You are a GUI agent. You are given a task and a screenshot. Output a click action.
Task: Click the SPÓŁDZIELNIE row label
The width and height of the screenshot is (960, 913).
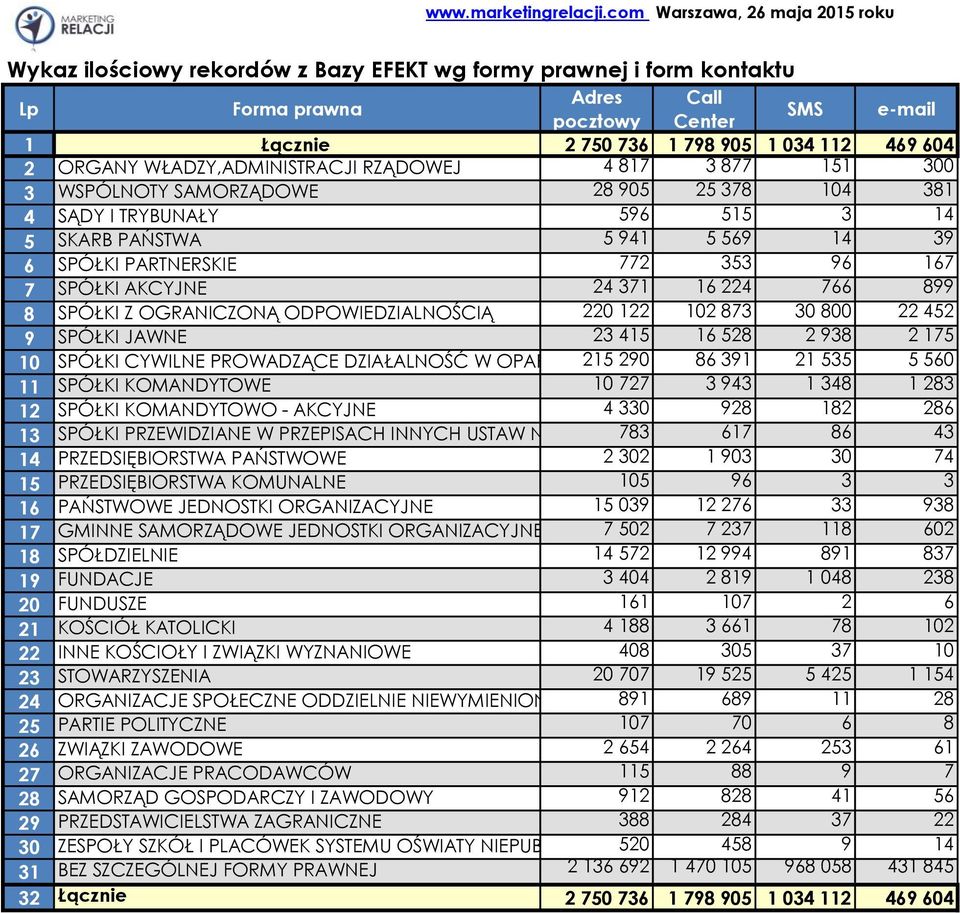point(118,555)
